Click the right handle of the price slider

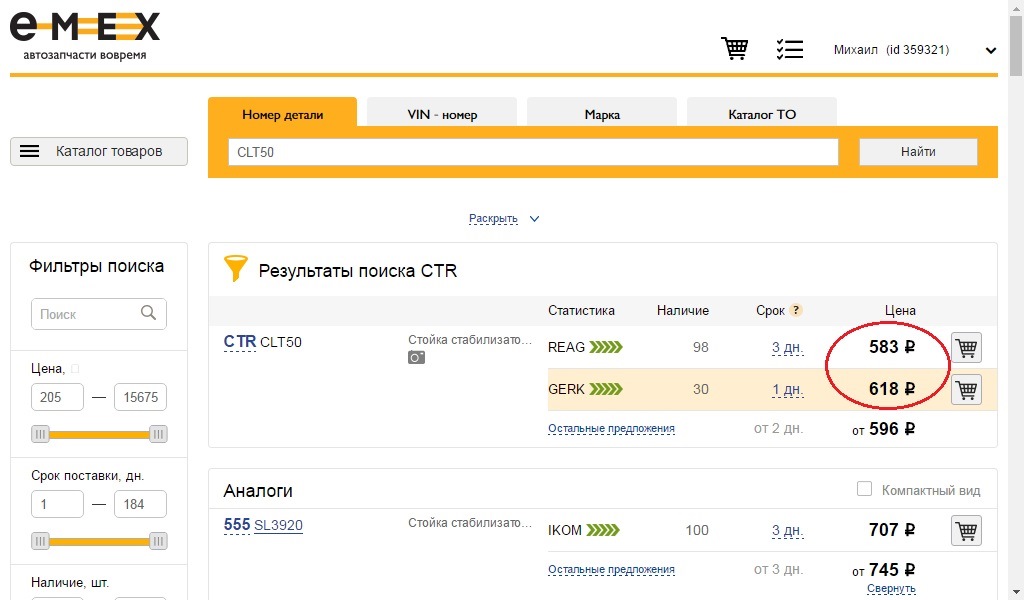point(158,434)
